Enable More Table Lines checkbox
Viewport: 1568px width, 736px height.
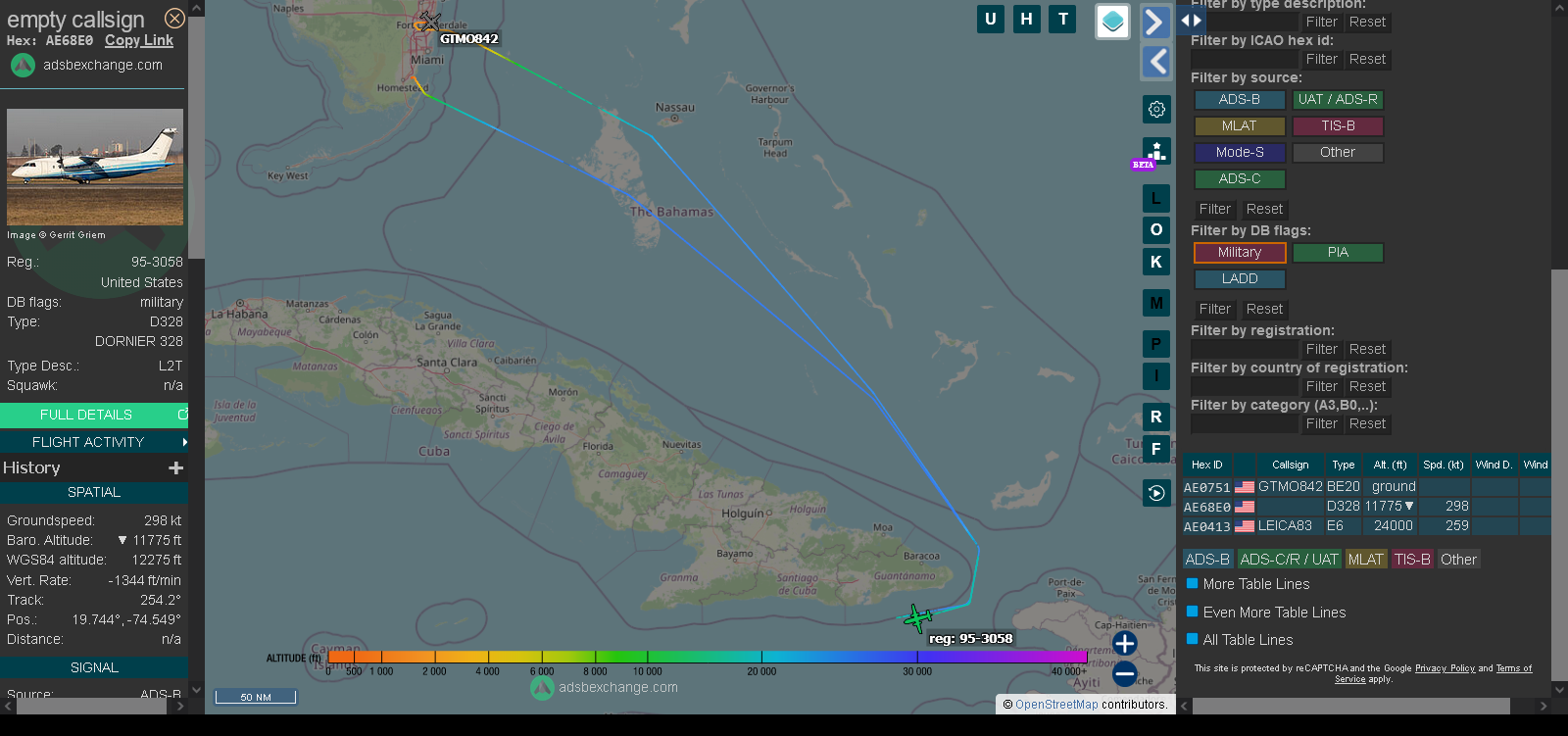click(1193, 583)
